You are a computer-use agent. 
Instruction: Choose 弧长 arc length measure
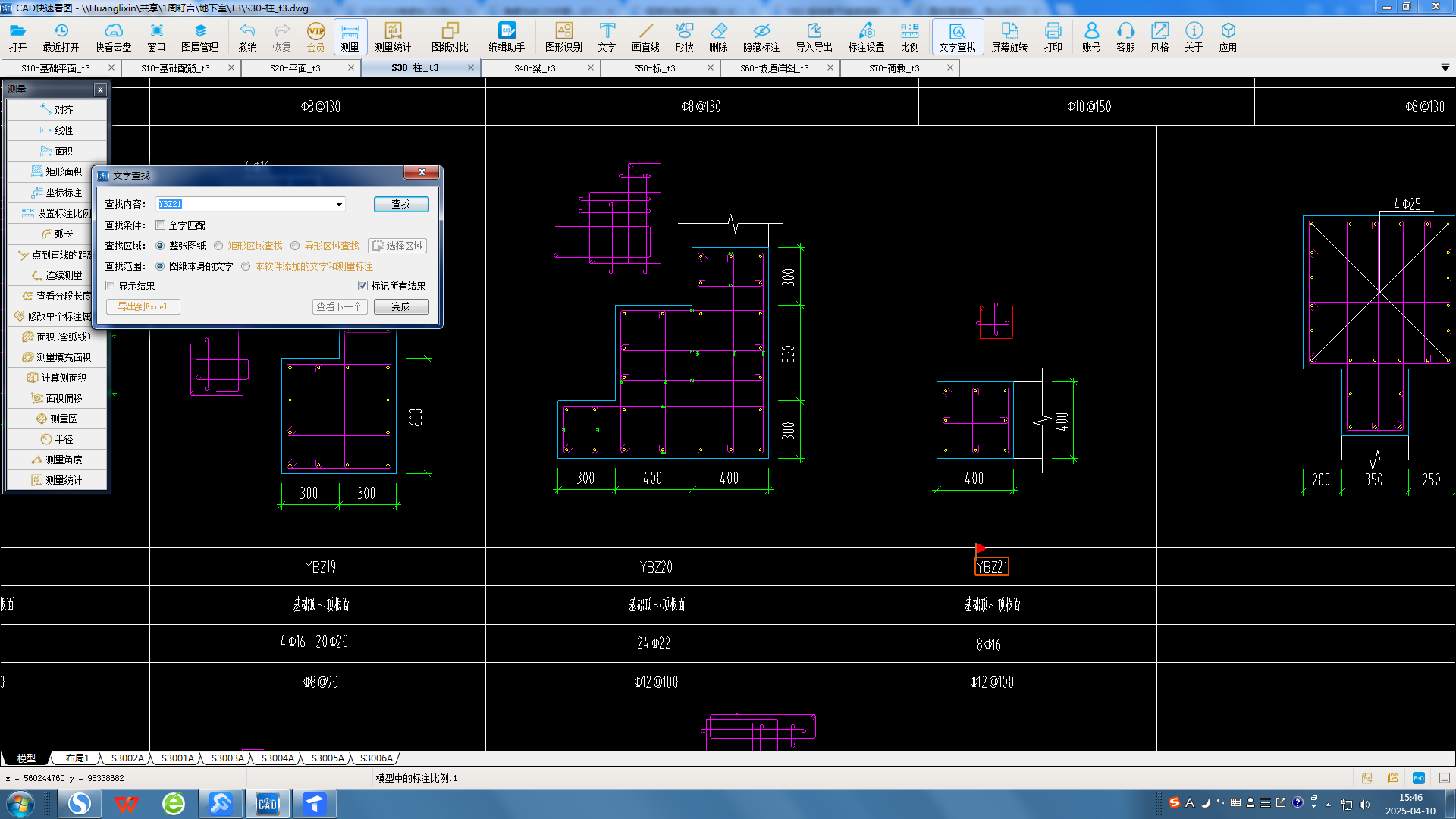pyautogui.click(x=57, y=234)
